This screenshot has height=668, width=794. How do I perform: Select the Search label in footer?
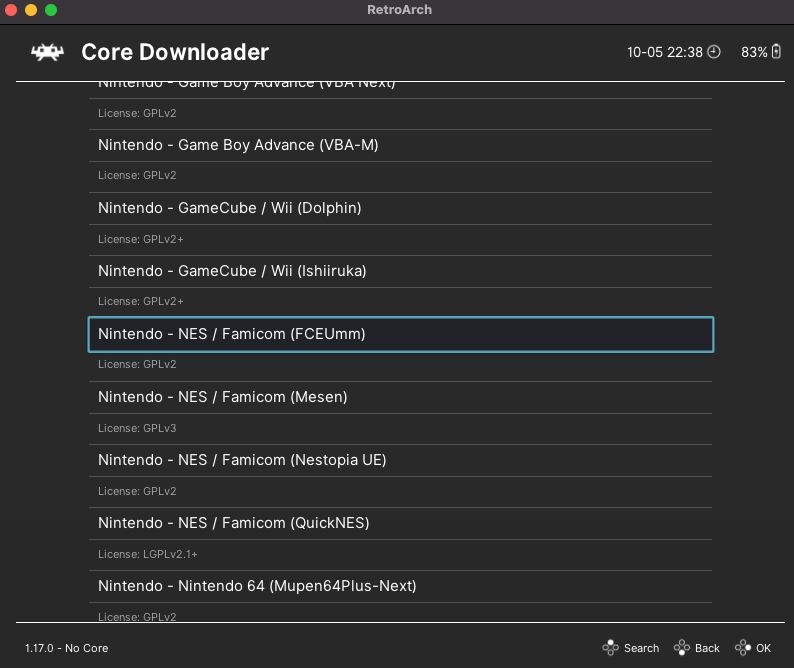641,648
